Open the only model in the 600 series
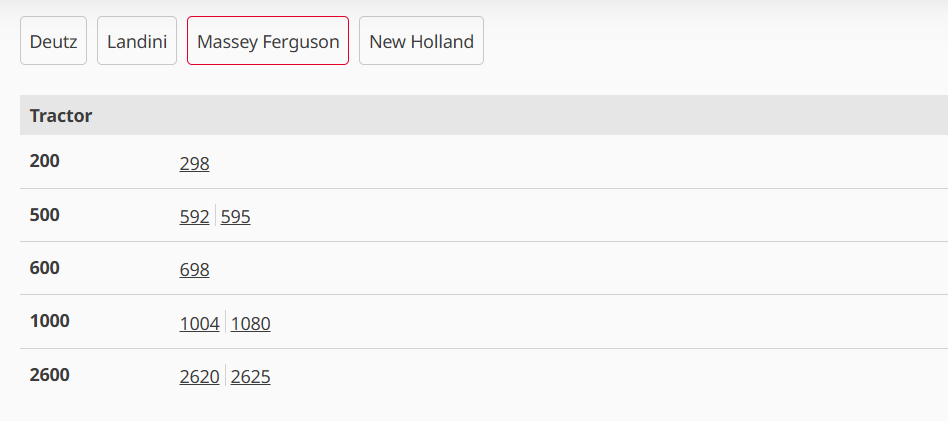 pyautogui.click(x=195, y=269)
